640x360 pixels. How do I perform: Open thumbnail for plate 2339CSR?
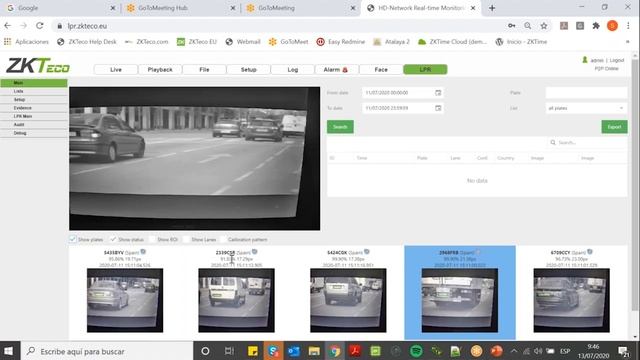(236, 300)
